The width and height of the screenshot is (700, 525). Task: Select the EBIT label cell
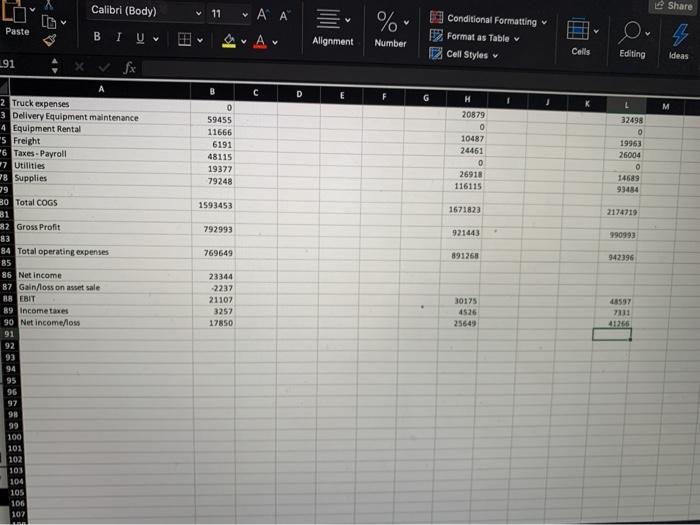pos(104,299)
